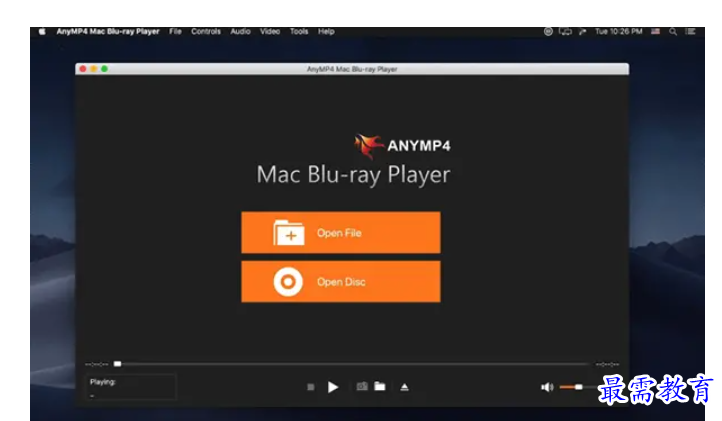Open the folder icon in the control bar
The image size is (722, 421).
[x=380, y=386]
